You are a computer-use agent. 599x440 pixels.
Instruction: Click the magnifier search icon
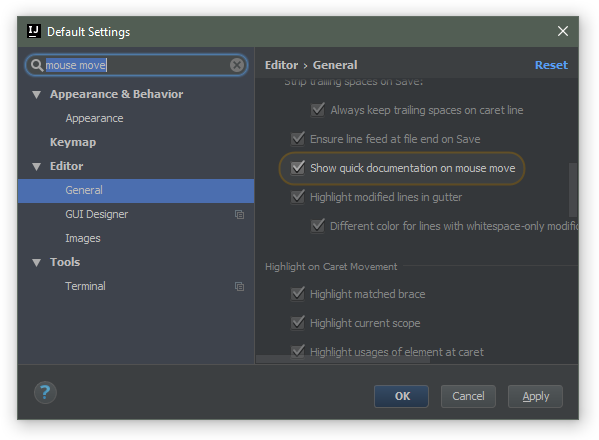click(37, 65)
